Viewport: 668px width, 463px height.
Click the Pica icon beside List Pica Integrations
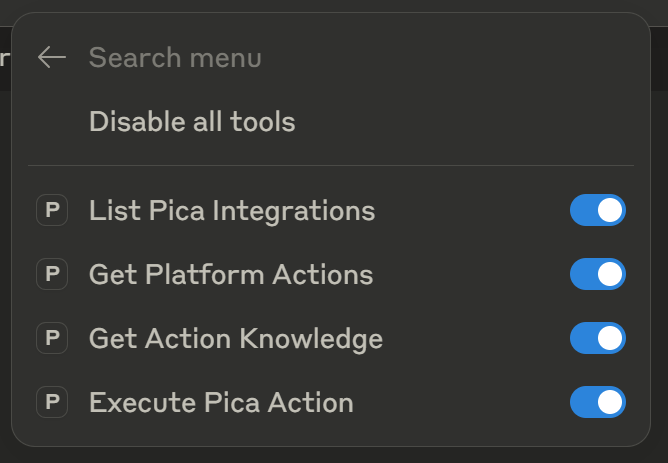52,211
